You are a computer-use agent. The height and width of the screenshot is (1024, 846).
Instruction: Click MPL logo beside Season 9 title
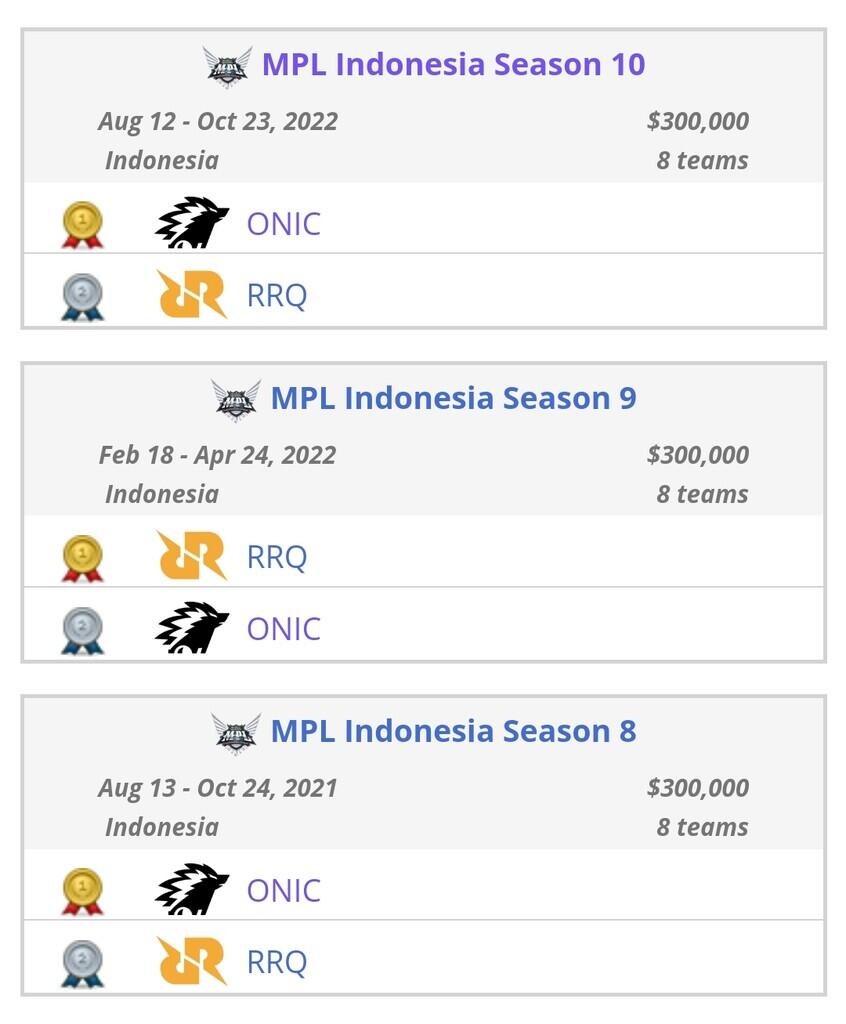point(237,399)
